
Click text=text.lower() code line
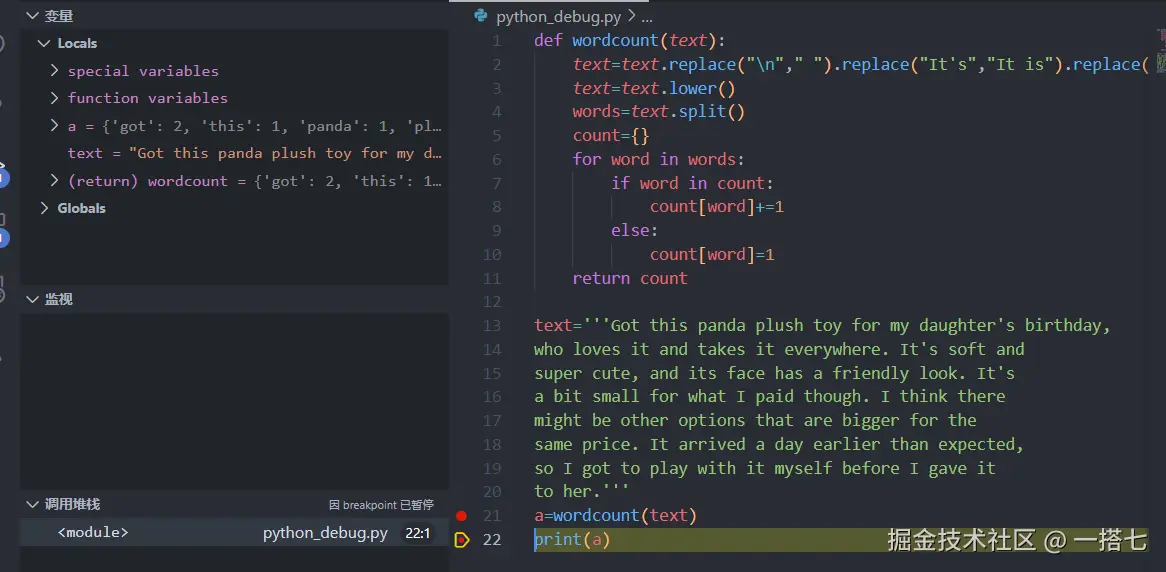pyautogui.click(x=654, y=89)
